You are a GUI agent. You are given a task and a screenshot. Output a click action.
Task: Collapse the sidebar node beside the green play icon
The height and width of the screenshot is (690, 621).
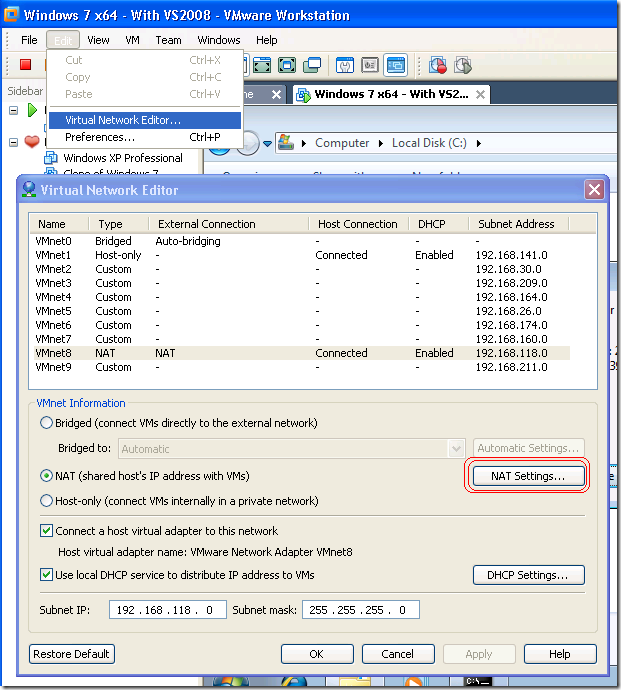point(14,110)
